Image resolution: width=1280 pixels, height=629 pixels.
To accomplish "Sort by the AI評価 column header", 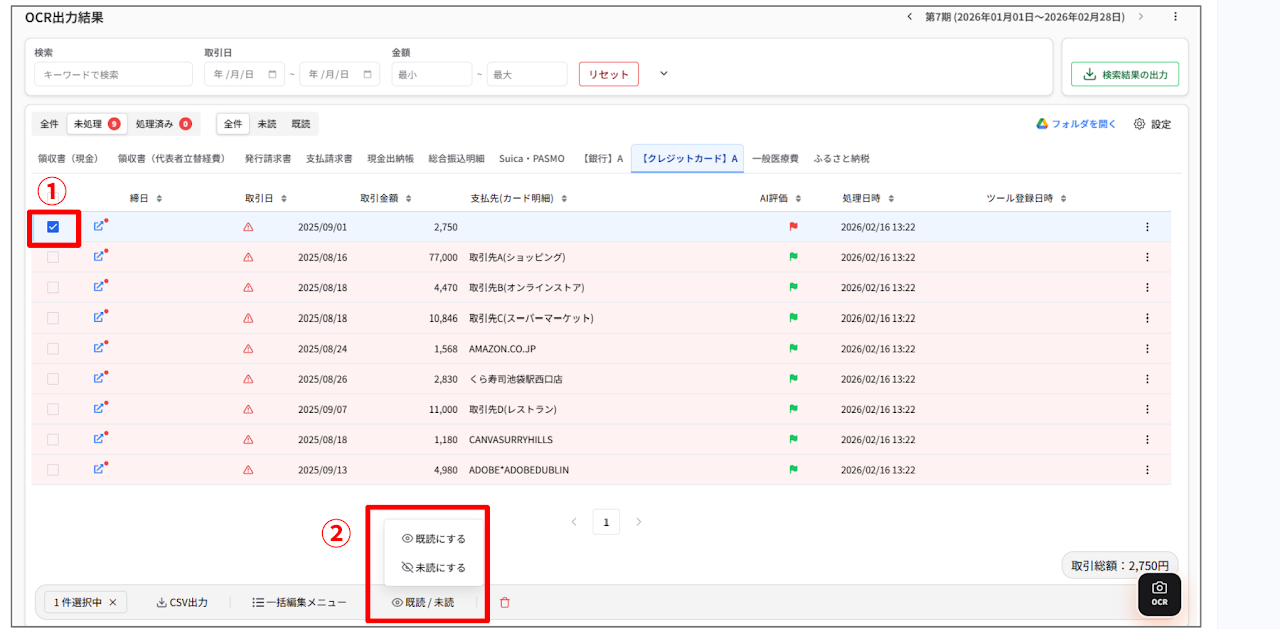I will tap(780, 198).
